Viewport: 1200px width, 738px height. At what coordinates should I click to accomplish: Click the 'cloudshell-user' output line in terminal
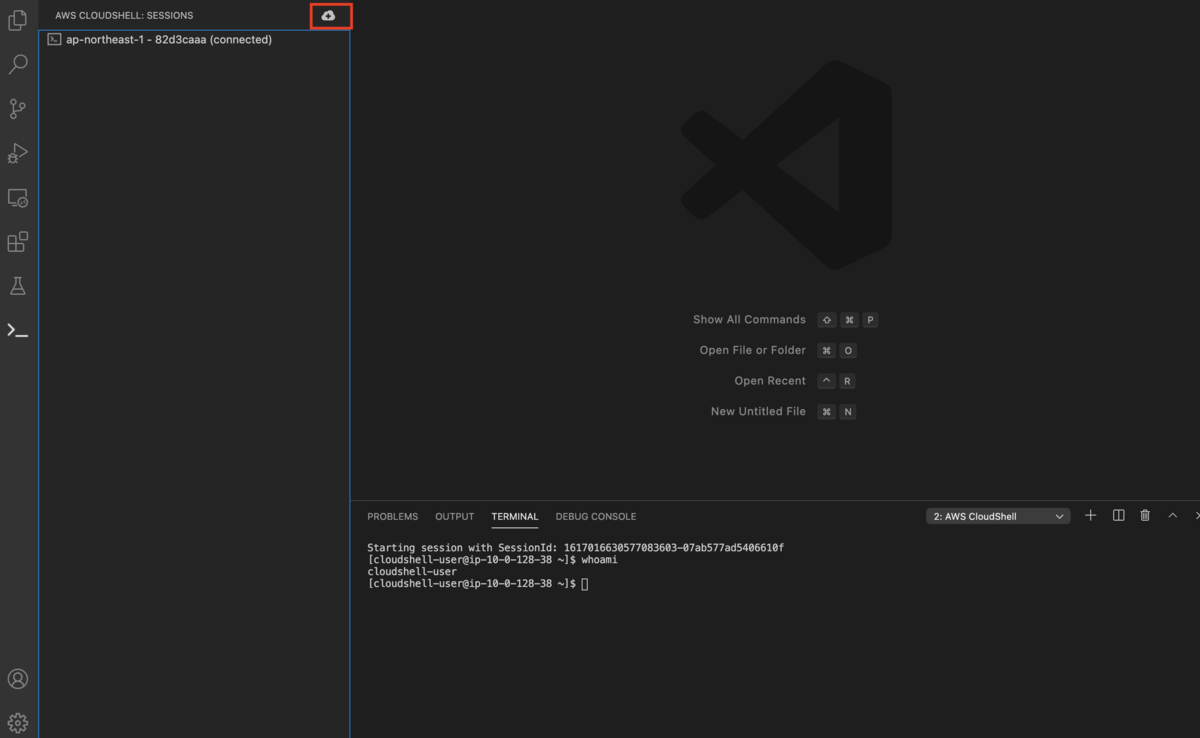pyautogui.click(x=412, y=572)
